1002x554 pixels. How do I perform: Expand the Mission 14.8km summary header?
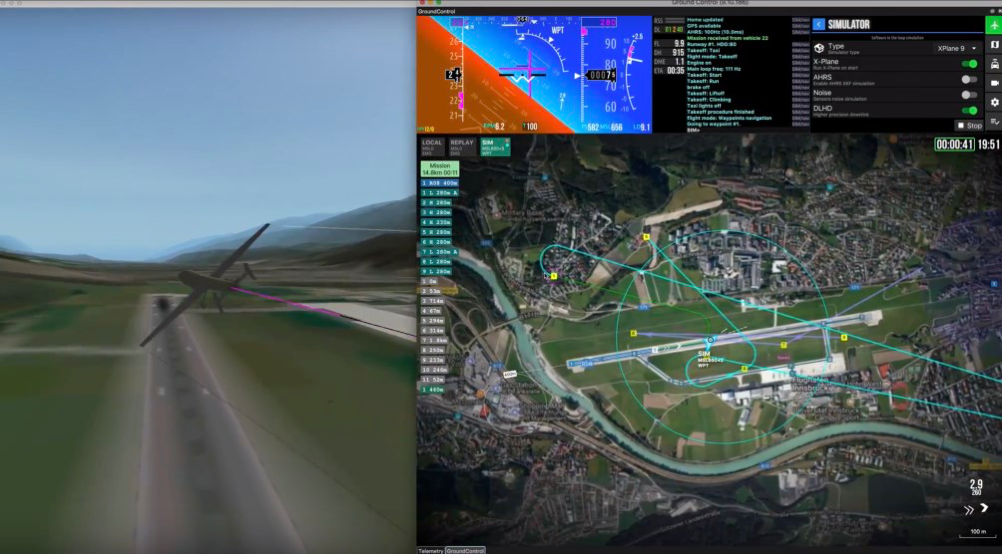click(x=440, y=169)
